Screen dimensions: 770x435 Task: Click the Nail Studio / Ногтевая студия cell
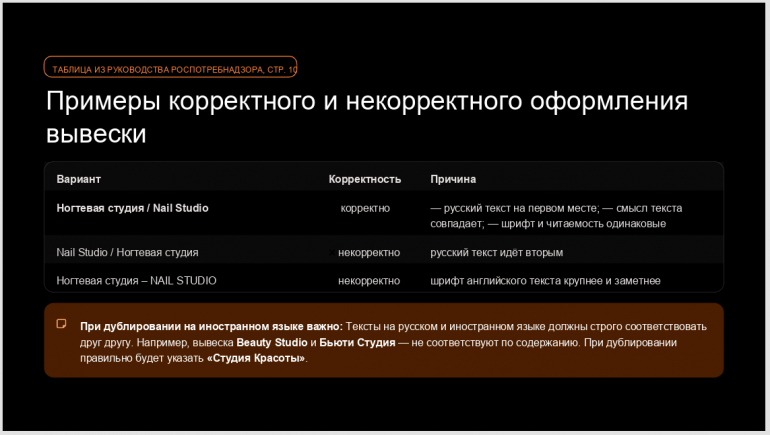coord(127,252)
